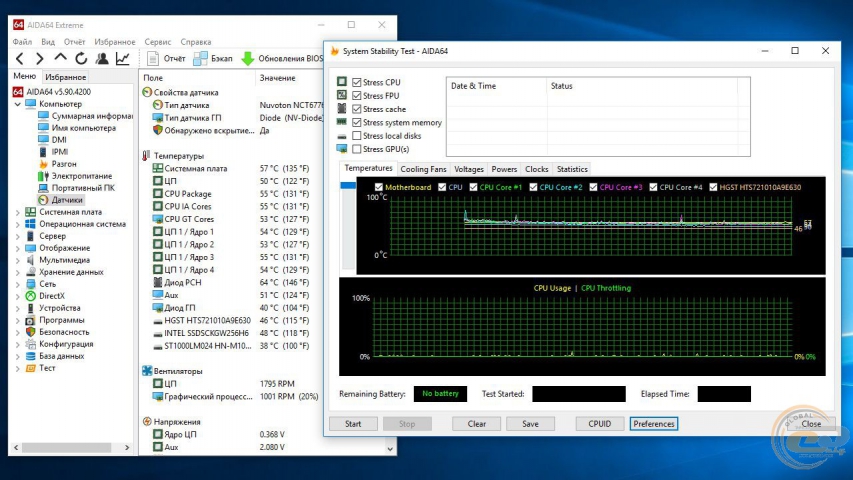853x480 pixels.
Task: Enable the Stress local disks checkbox
Action: point(356,136)
